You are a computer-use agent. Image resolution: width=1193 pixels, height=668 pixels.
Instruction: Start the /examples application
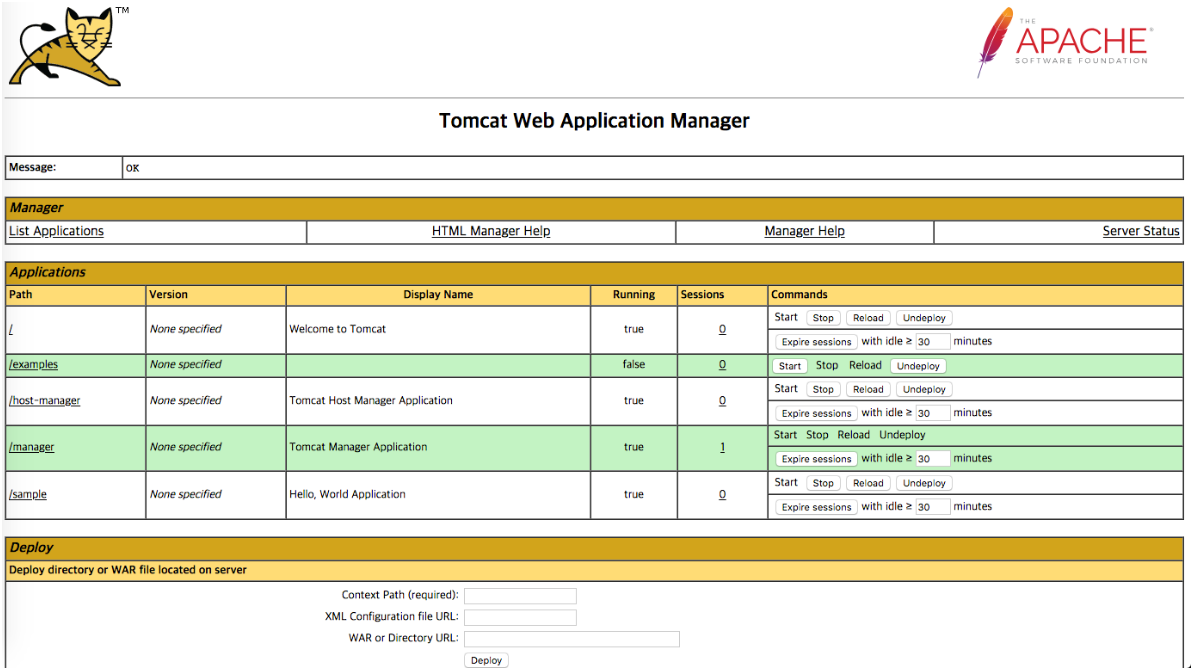pyautogui.click(x=790, y=366)
